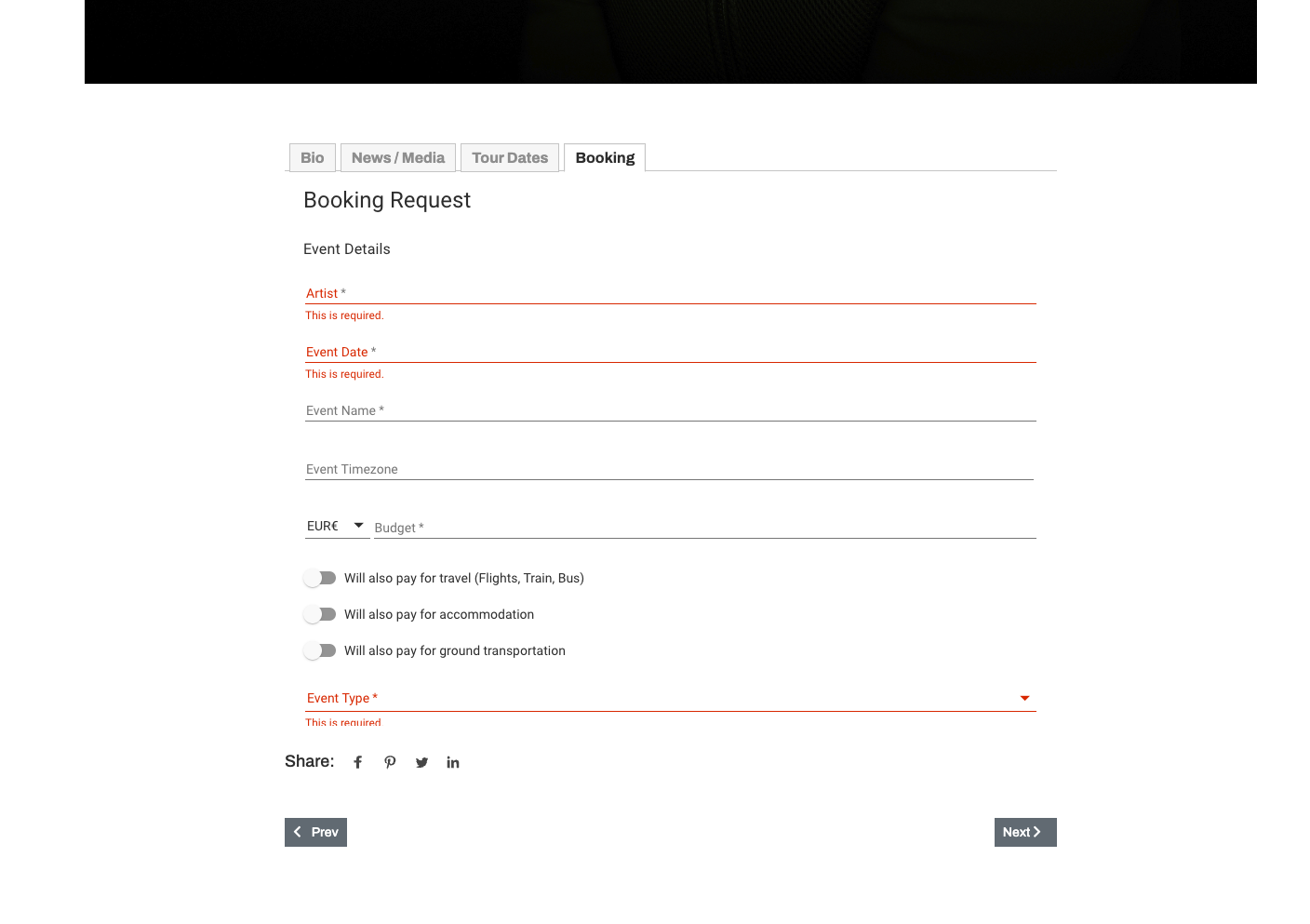Toggle paying for accommodation
This screenshot has height=924, width=1310.
click(x=320, y=614)
